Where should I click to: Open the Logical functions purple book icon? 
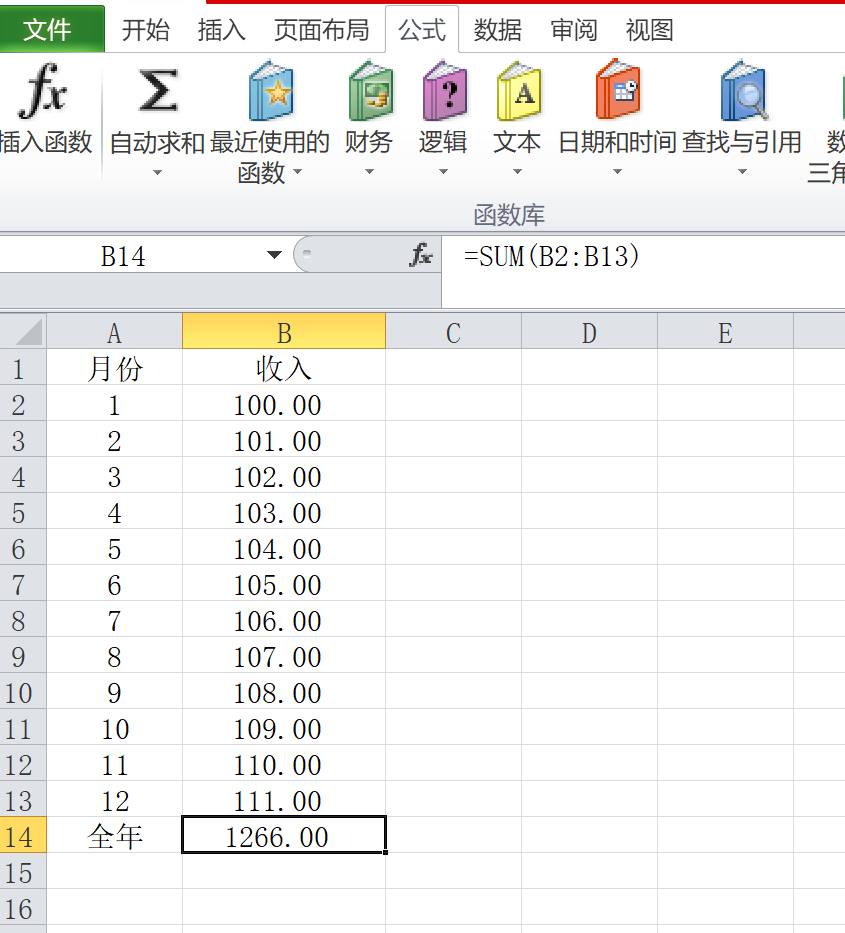coord(445,90)
